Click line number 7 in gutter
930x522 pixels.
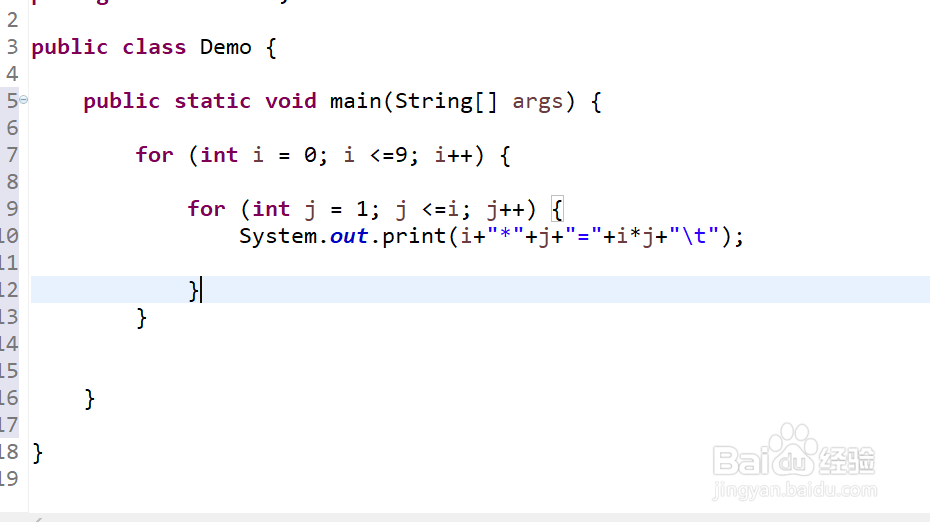pyautogui.click(x=12, y=155)
